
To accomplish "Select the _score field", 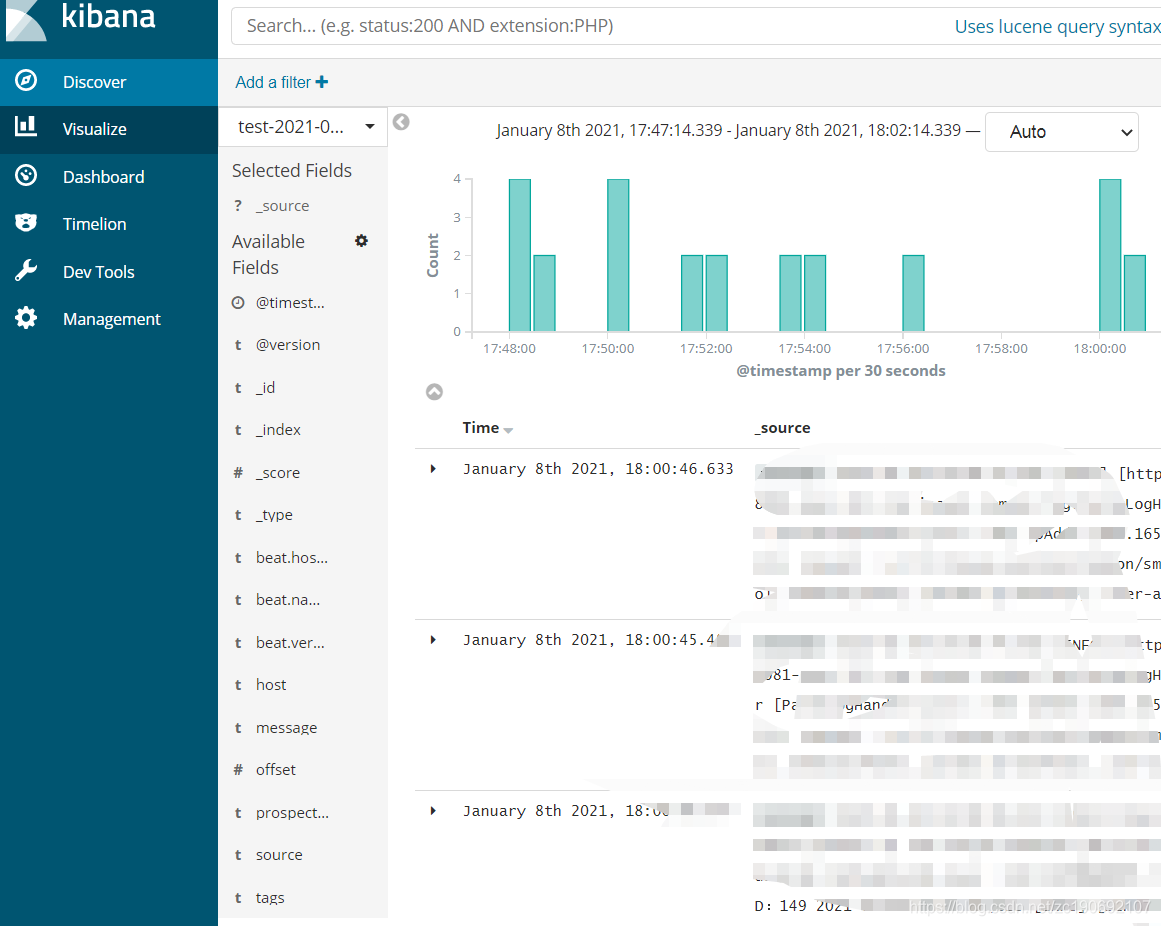I will coord(278,473).
